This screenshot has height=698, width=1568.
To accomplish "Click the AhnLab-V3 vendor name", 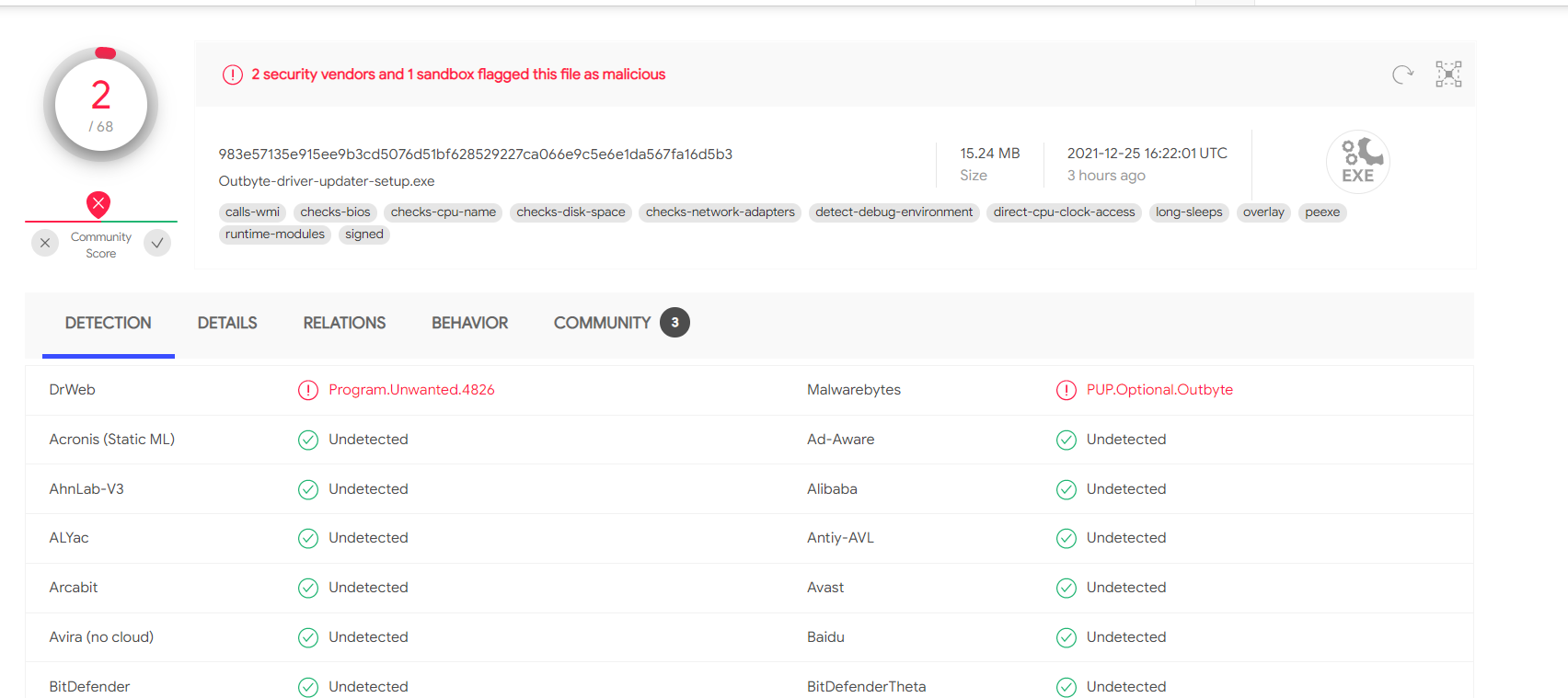I will pyautogui.click(x=86, y=489).
